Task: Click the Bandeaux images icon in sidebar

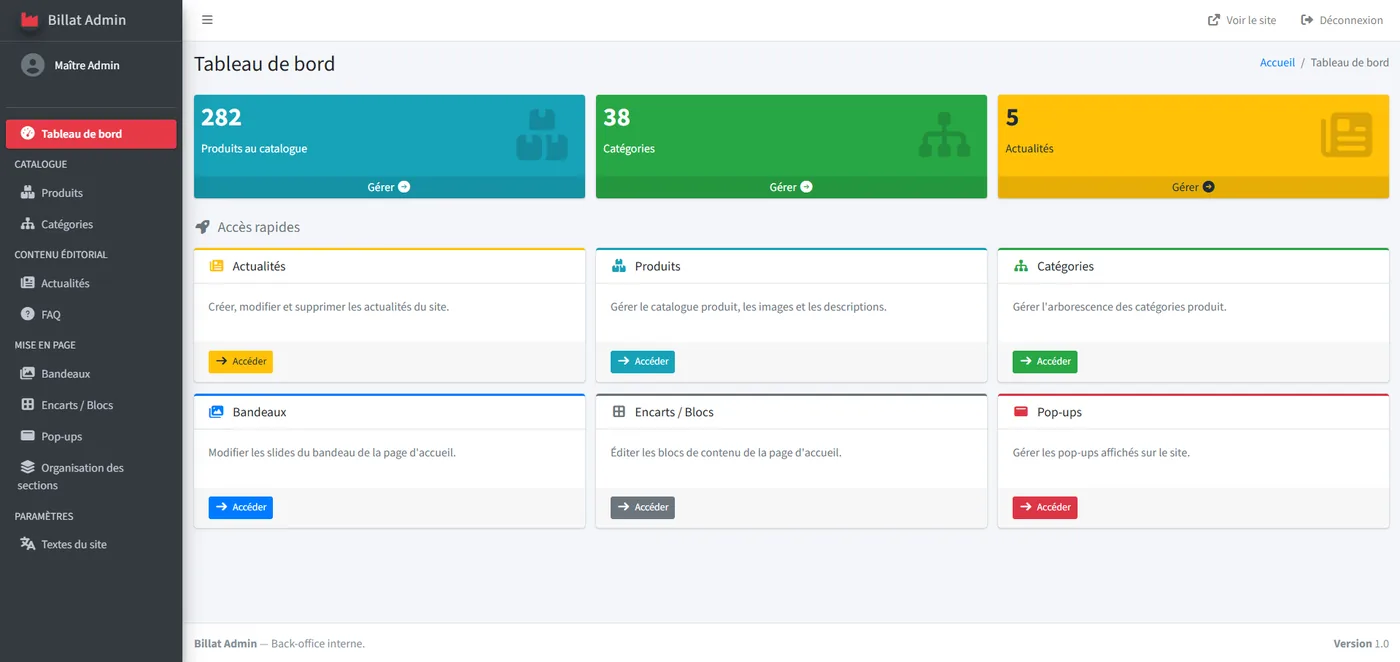Action: point(28,374)
